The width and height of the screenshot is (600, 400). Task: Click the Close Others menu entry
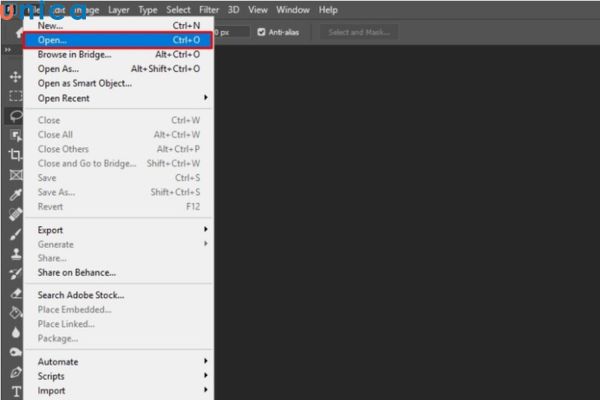click(x=118, y=149)
